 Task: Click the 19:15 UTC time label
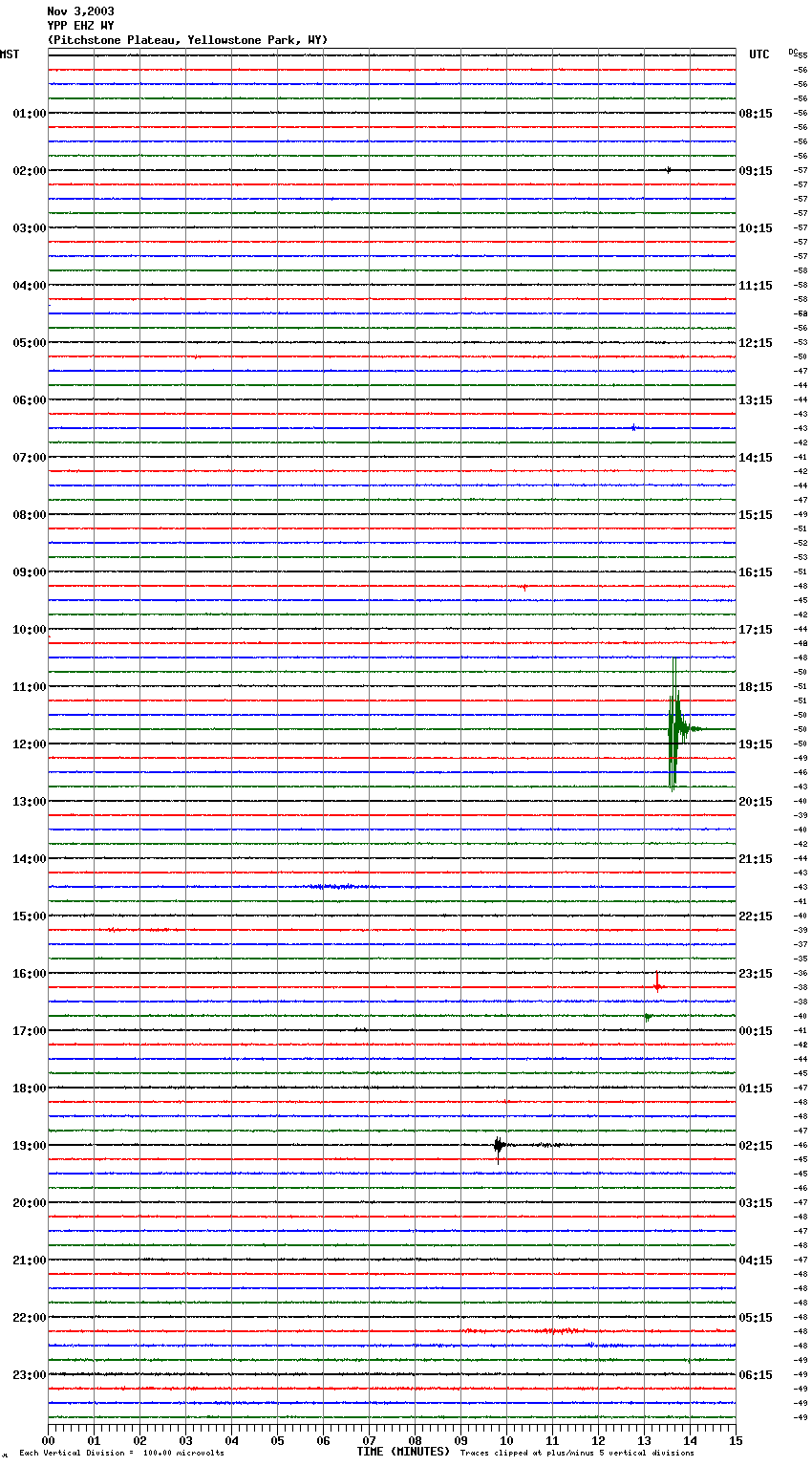tap(756, 744)
